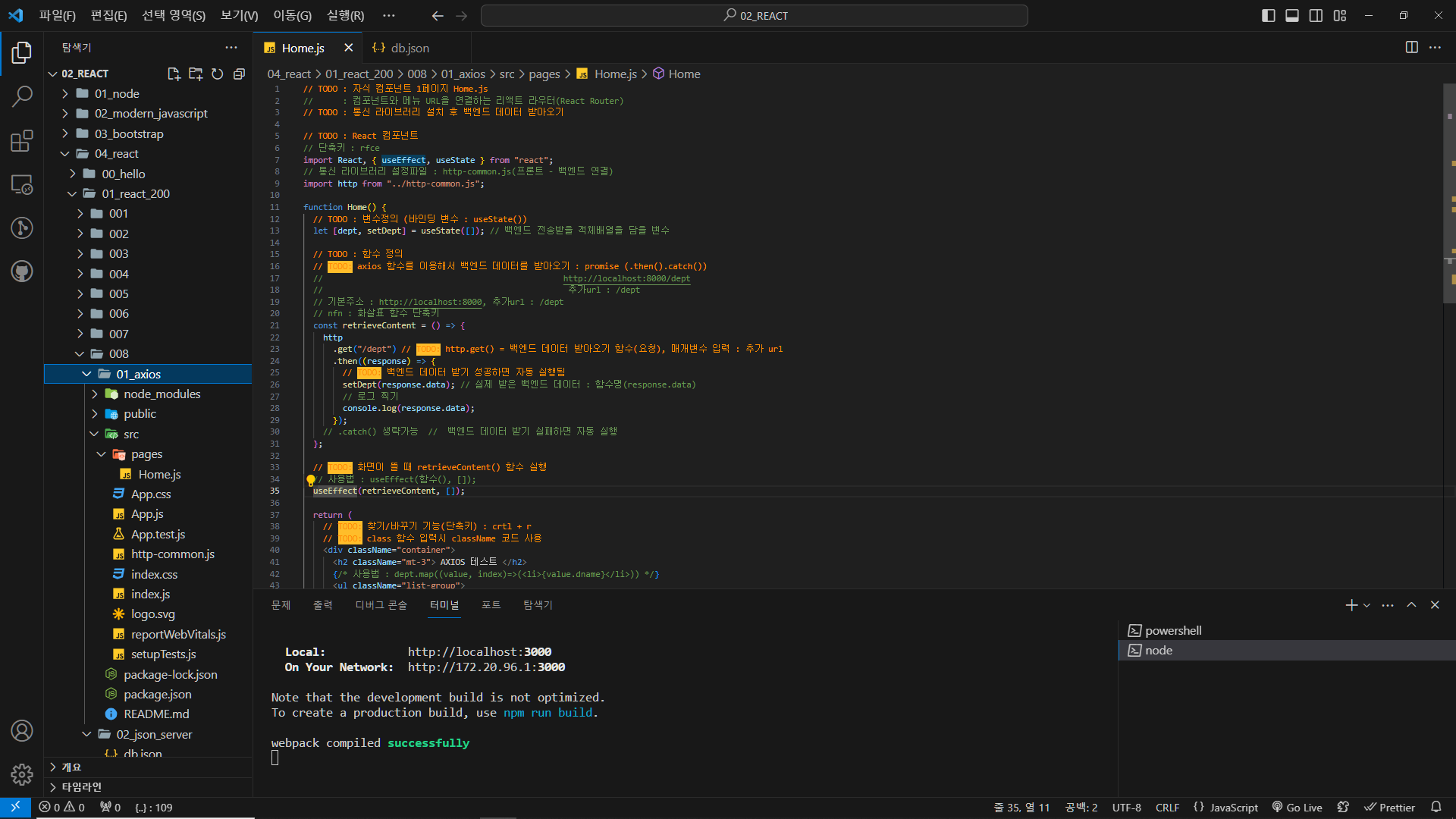Toggle the primary sidebar layout button
Viewport: 1456px width, 819px height.
click(x=1268, y=15)
